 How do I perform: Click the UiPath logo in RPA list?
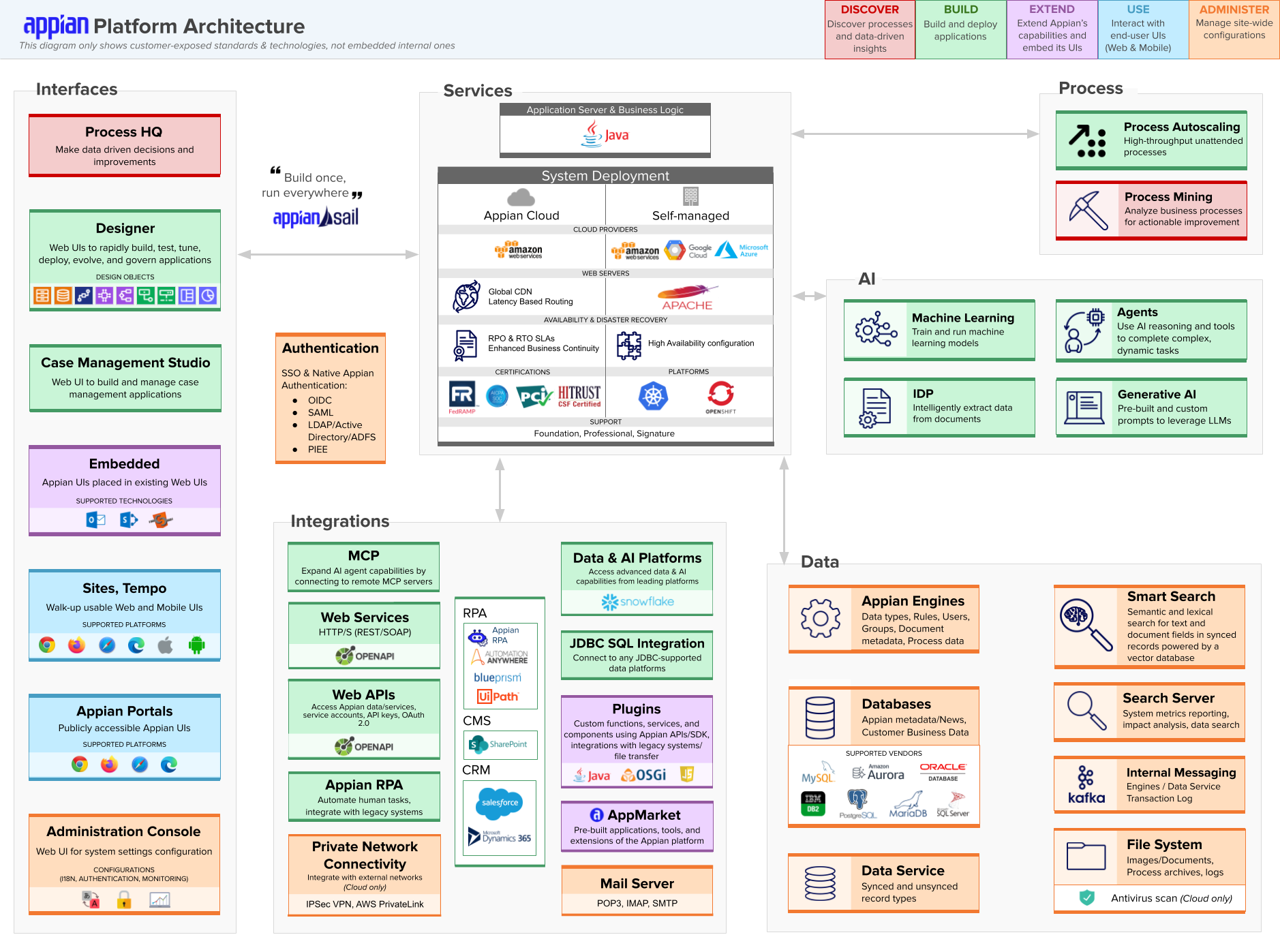pos(498,696)
